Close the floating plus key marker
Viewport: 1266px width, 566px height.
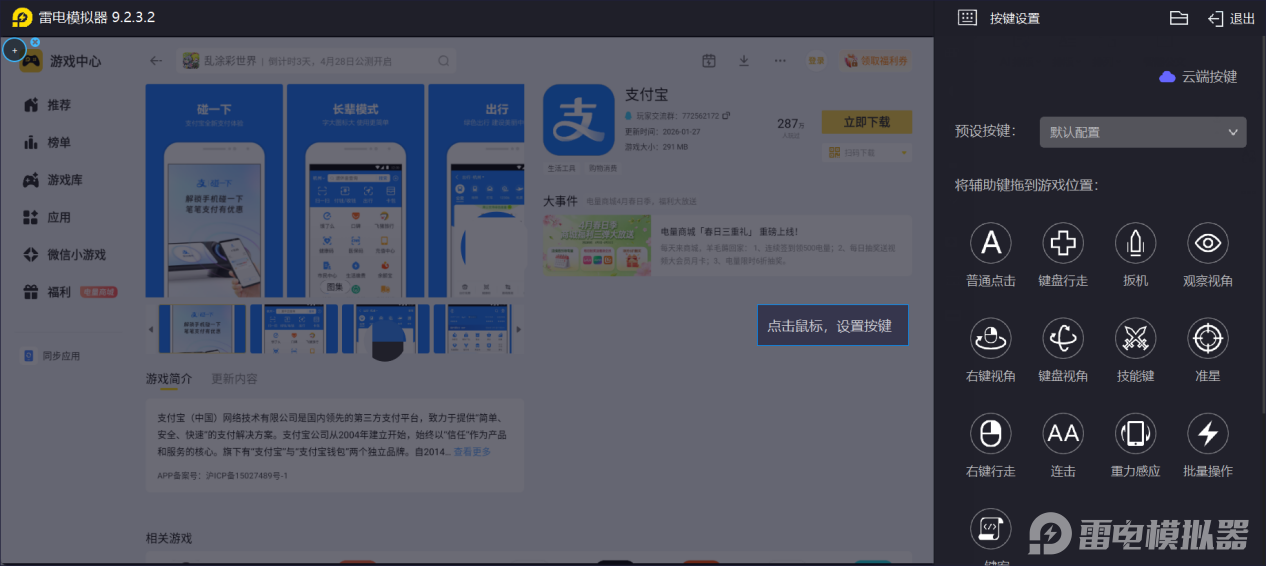pos(35,42)
